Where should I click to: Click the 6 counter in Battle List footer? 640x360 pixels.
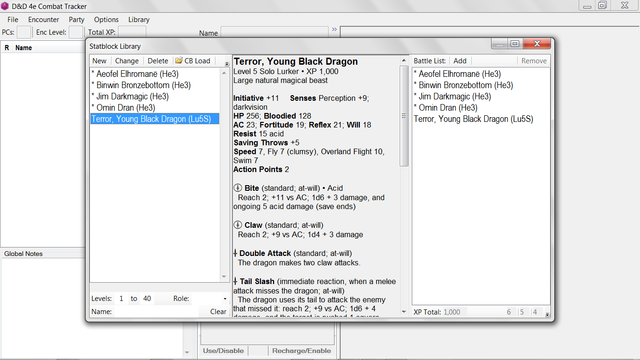[509, 312]
